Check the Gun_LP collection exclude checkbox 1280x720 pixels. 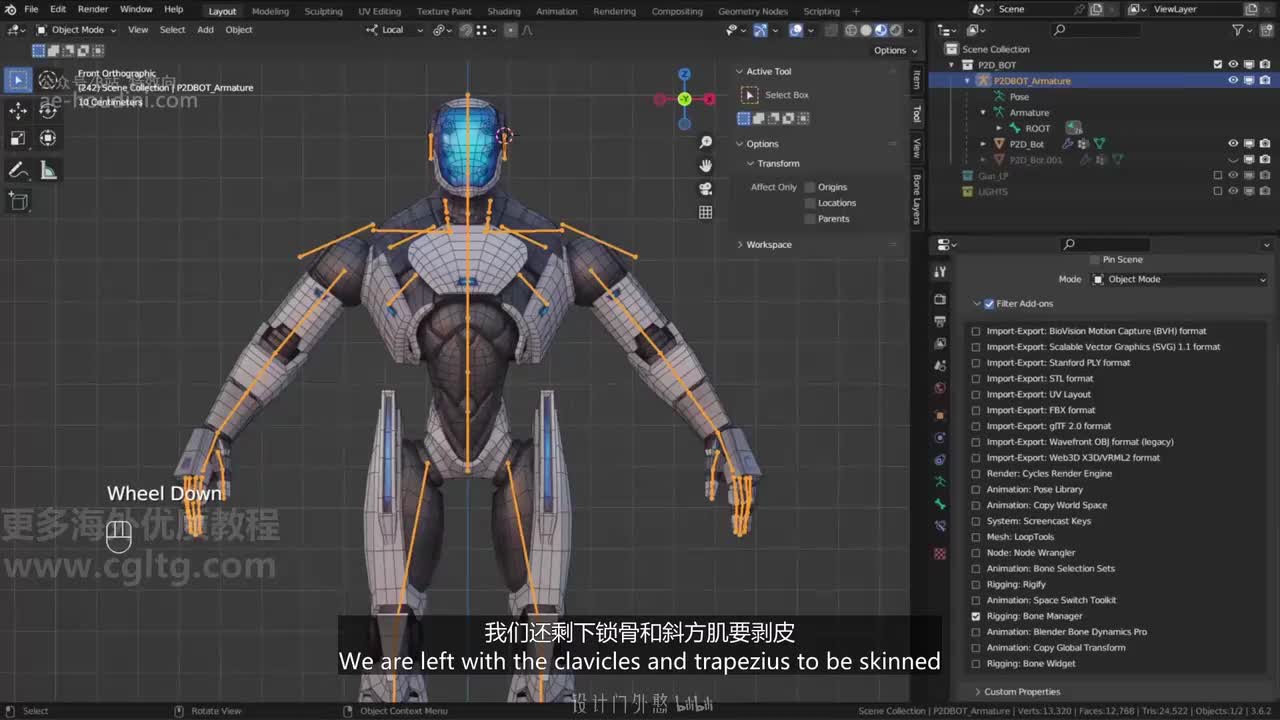pos(1217,176)
